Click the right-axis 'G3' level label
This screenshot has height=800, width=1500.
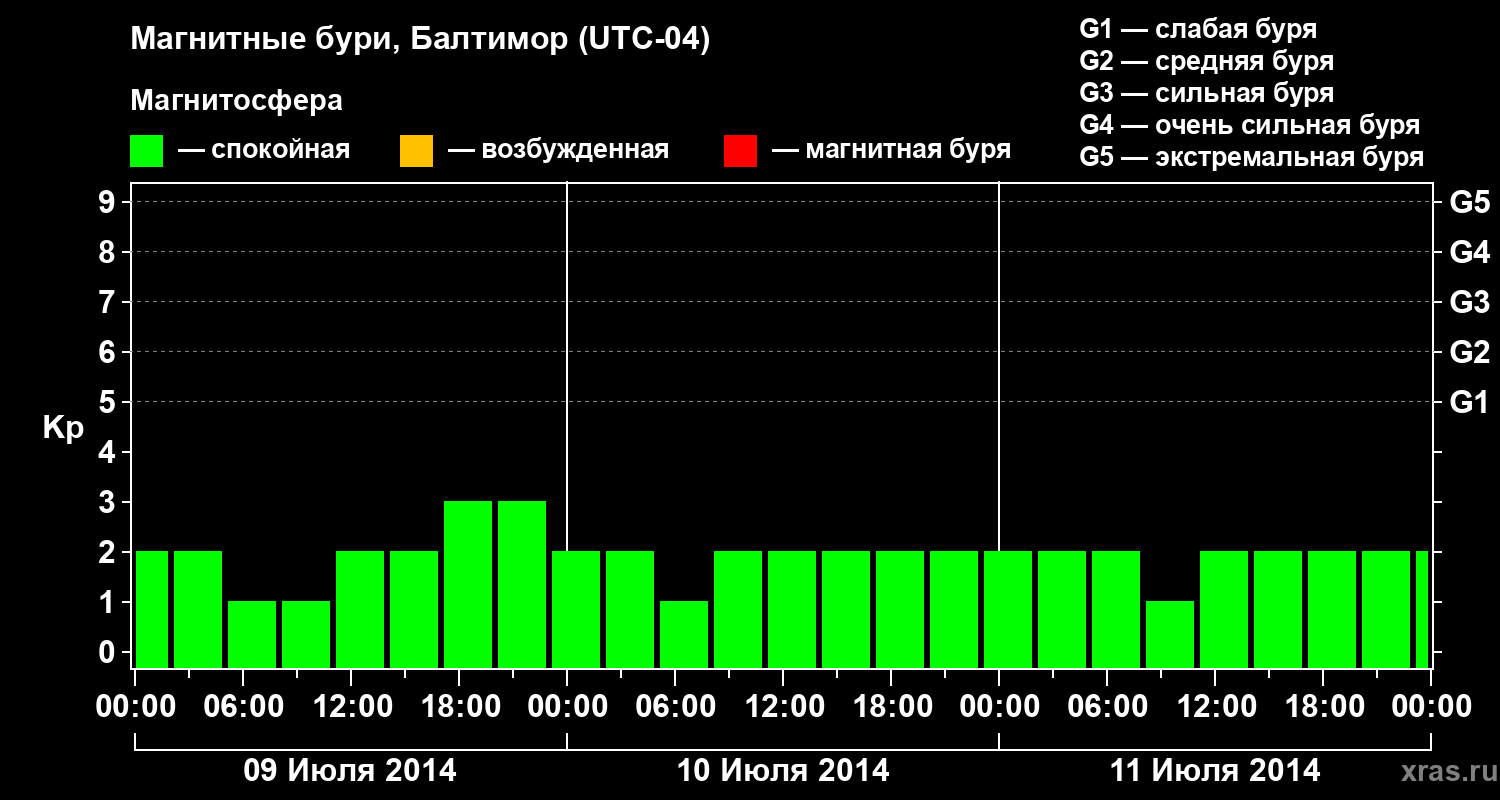point(1470,302)
